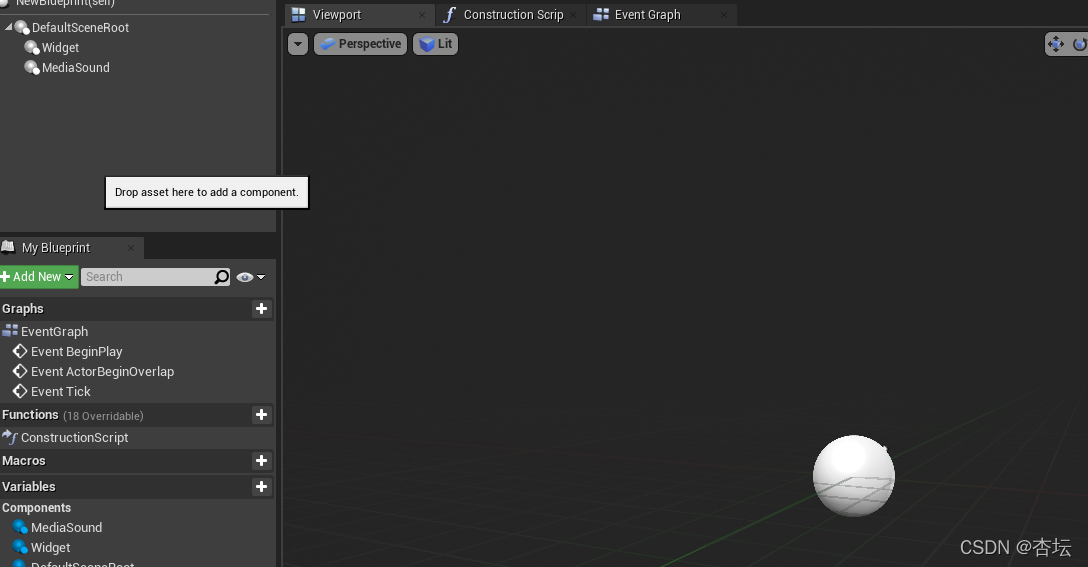Click the Event Tick diamond icon

(20, 391)
